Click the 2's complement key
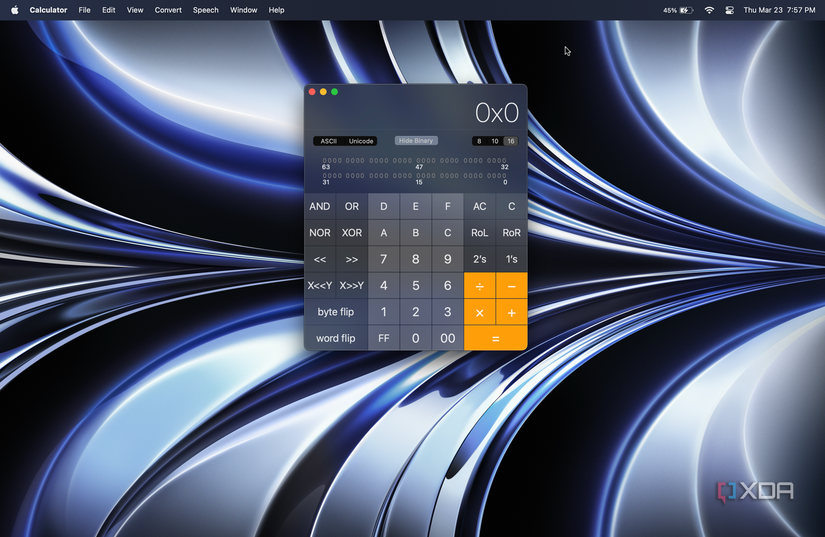This screenshot has width=825, height=537. click(x=480, y=259)
